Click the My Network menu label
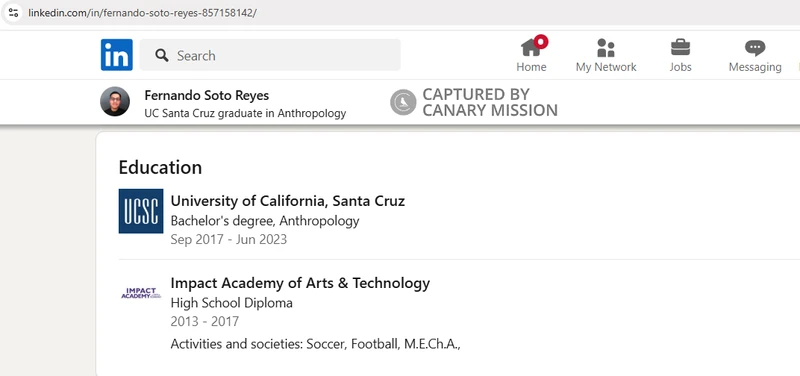The width and height of the screenshot is (800, 376). pos(606,67)
